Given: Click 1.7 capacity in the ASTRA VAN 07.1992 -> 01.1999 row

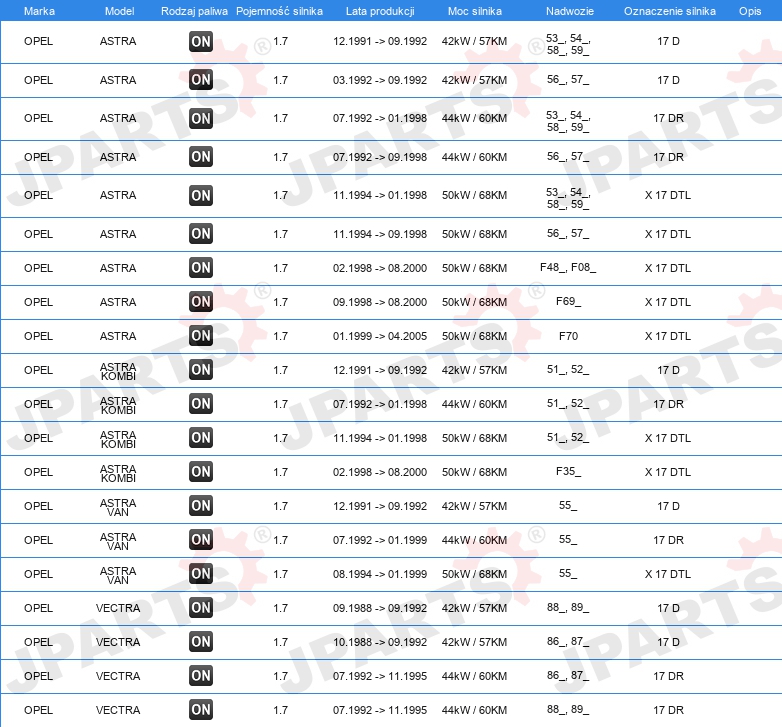Looking at the screenshot, I should [x=280, y=540].
